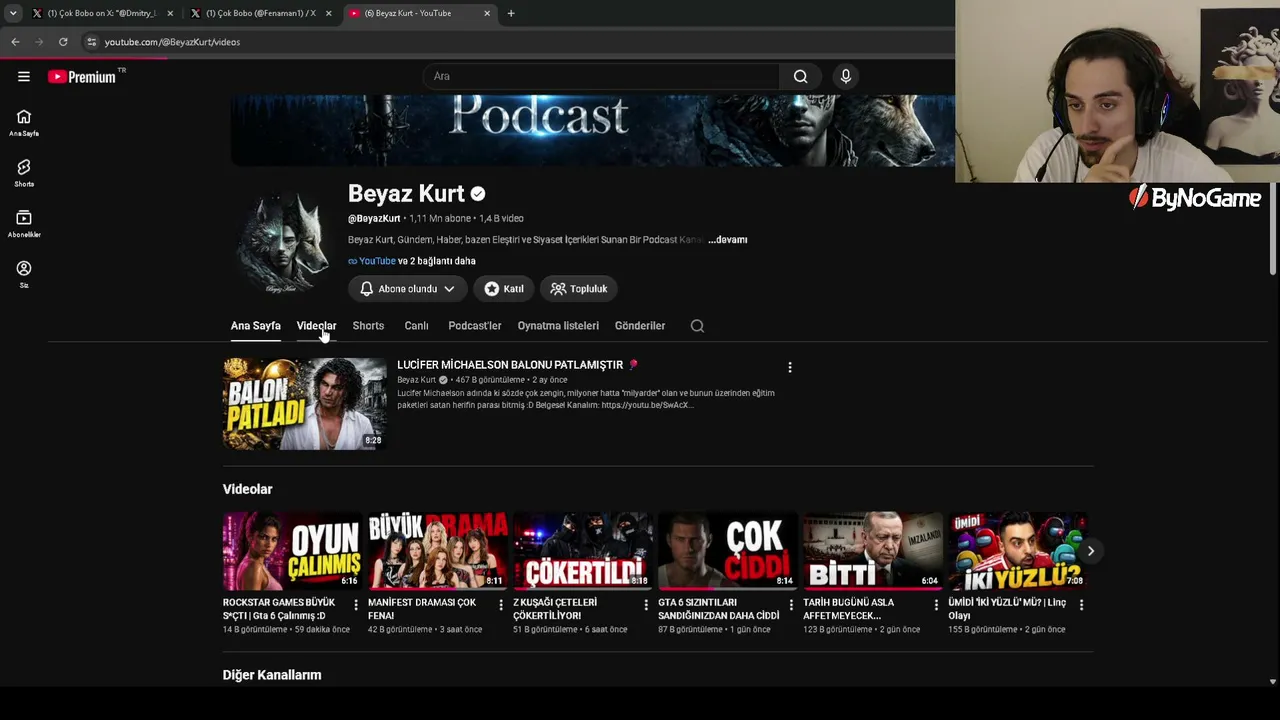1280x720 pixels.
Task: Switch to the Videolar channel tab
Action: [316, 326]
